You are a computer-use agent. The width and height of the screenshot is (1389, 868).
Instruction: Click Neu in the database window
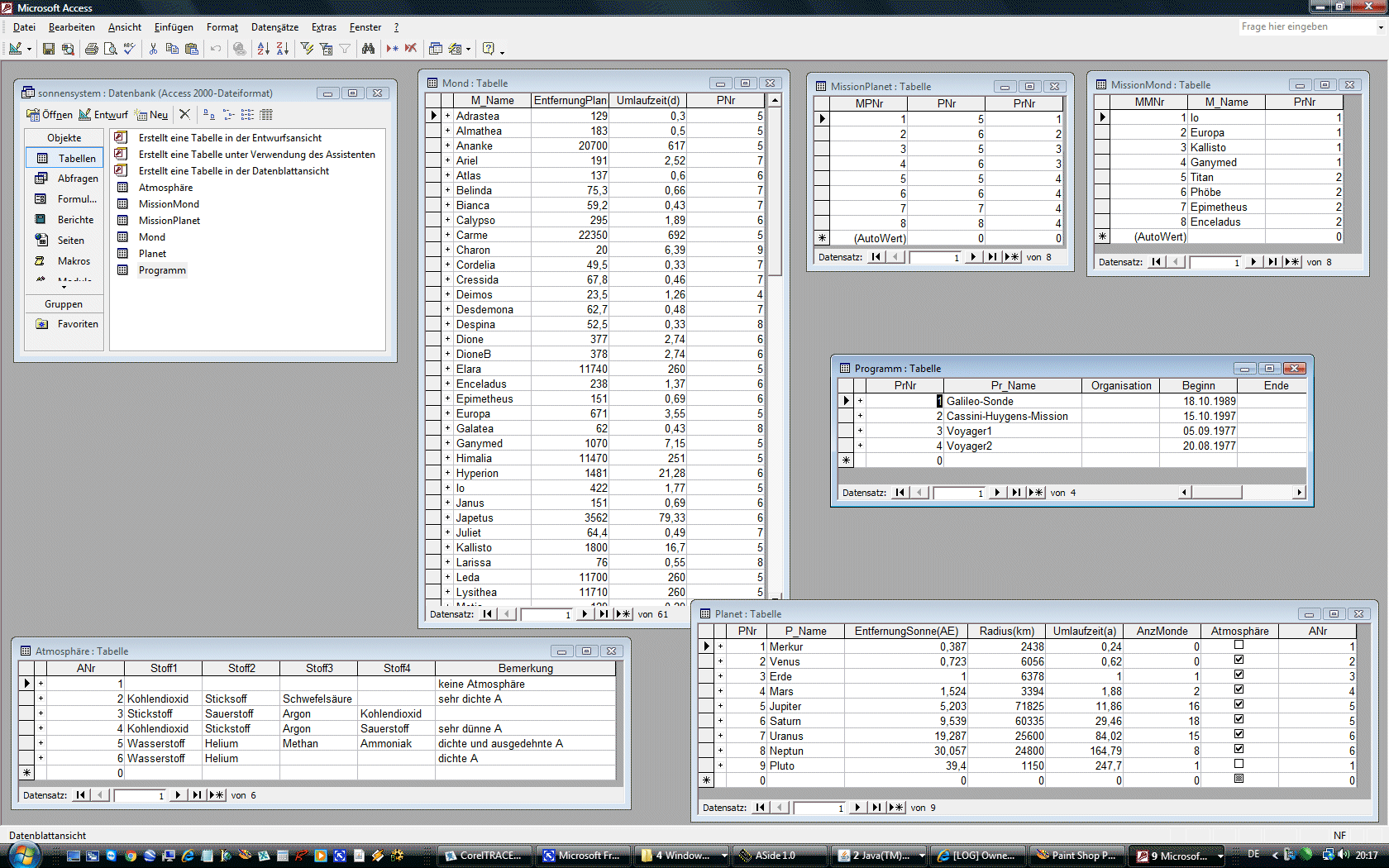tap(152, 115)
